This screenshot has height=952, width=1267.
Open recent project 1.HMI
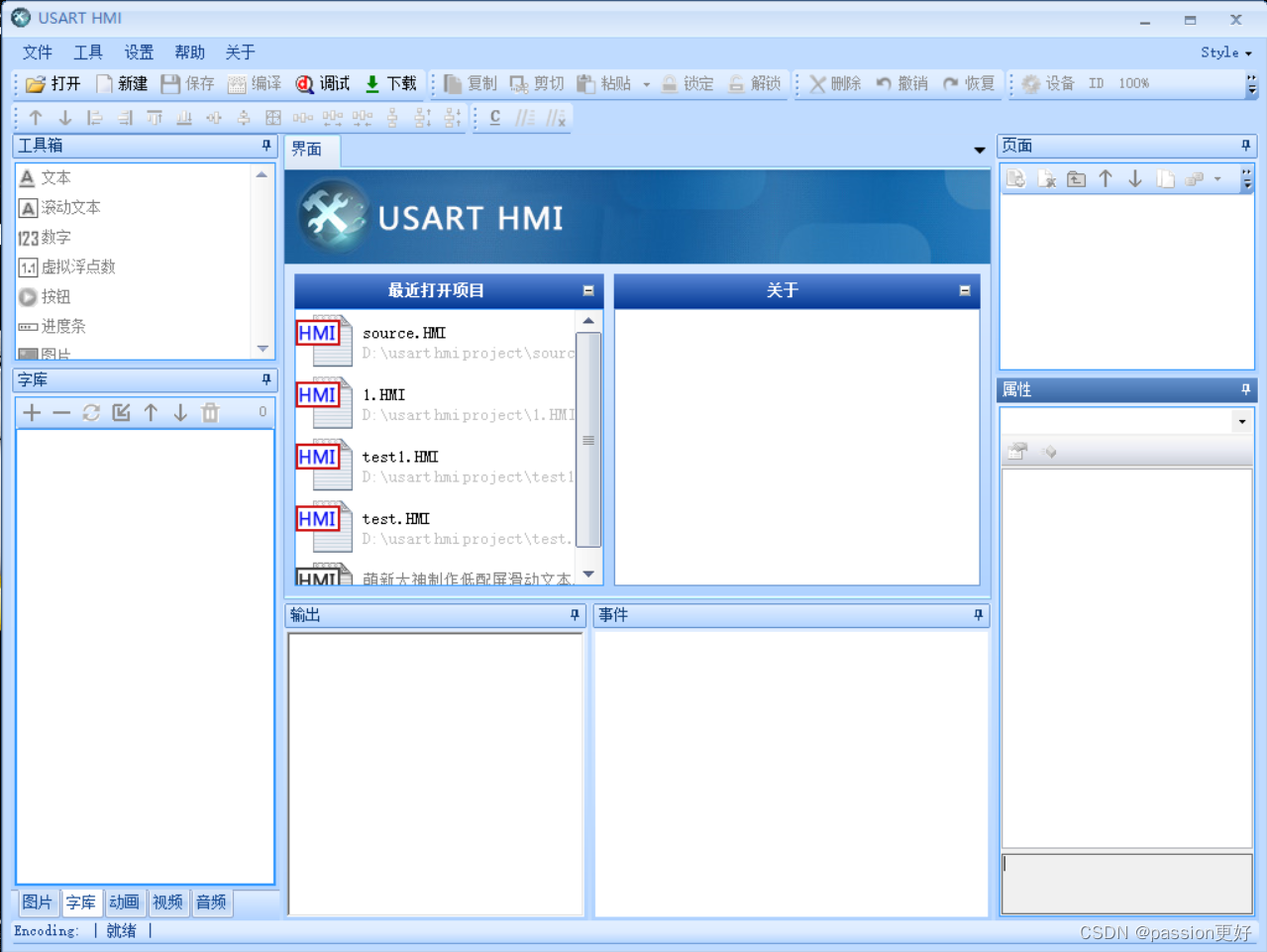(x=436, y=403)
